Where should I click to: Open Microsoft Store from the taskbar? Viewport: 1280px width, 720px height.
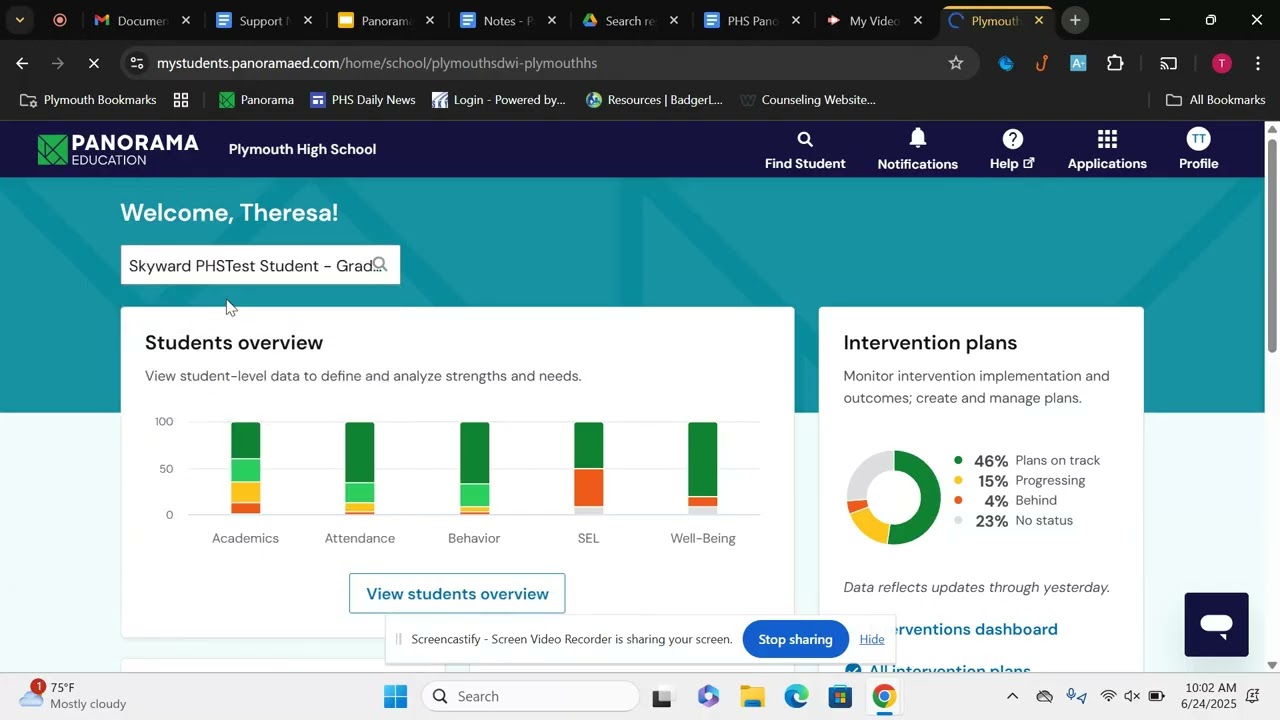click(x=840, y=696)
